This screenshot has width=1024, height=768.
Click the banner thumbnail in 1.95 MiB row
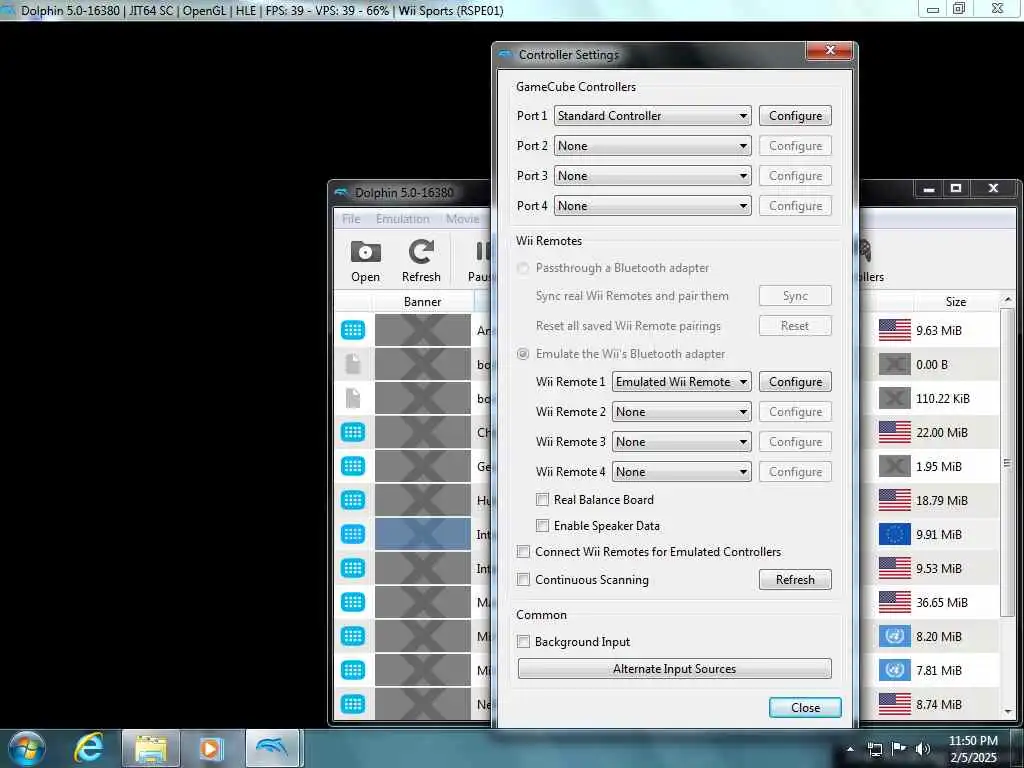(x=423, y=466)
